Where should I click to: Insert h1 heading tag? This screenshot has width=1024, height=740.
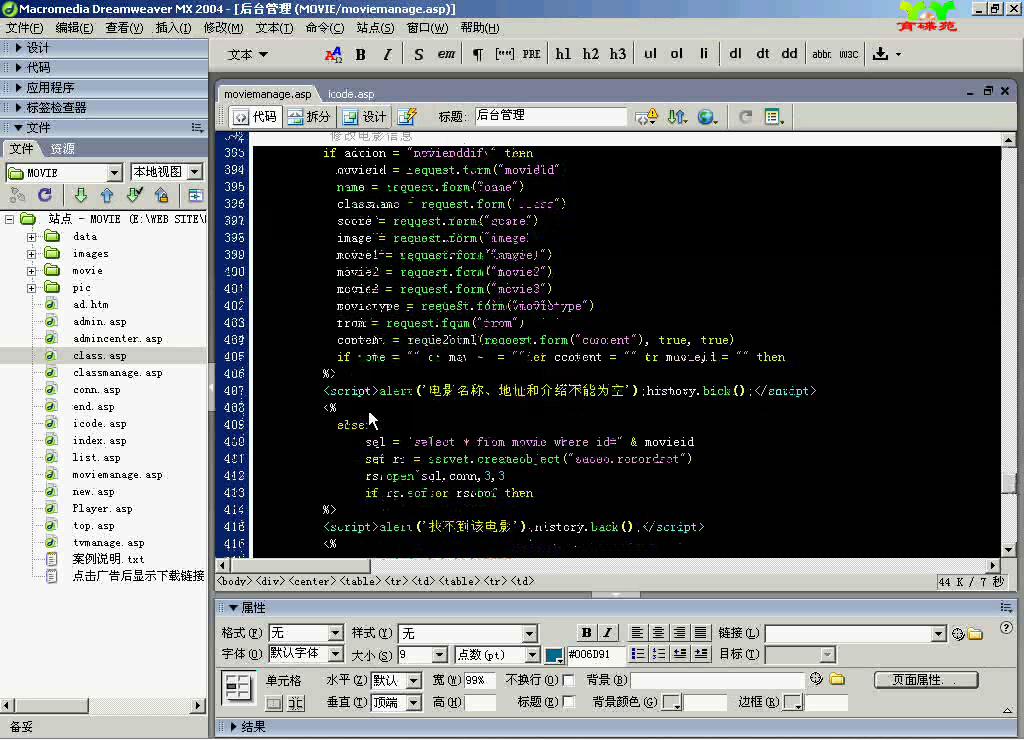[x=563, y=54]
